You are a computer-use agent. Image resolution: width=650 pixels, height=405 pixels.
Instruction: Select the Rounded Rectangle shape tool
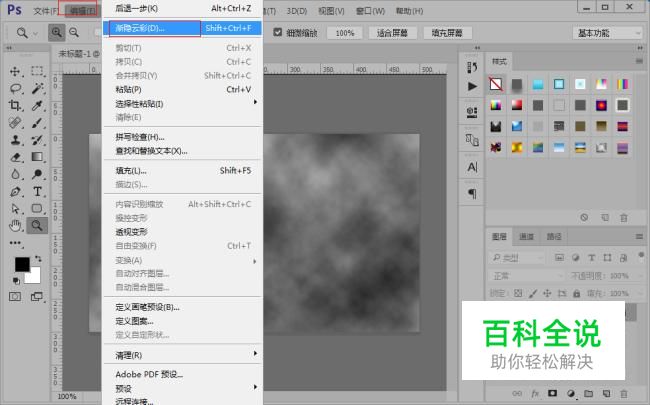click(x=37, y=209)
